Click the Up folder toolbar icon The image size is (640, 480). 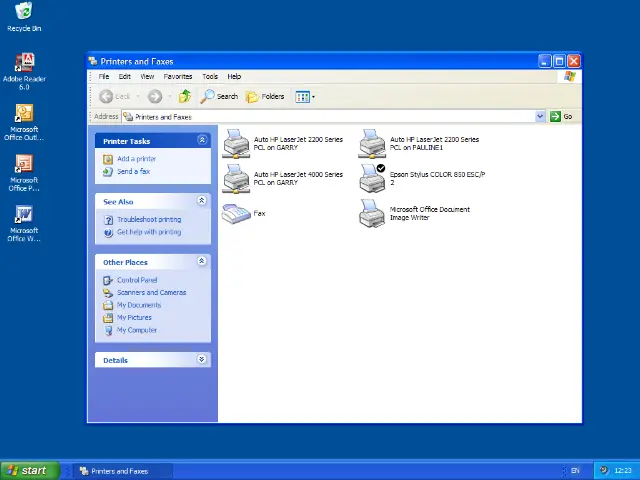(185, 96)
